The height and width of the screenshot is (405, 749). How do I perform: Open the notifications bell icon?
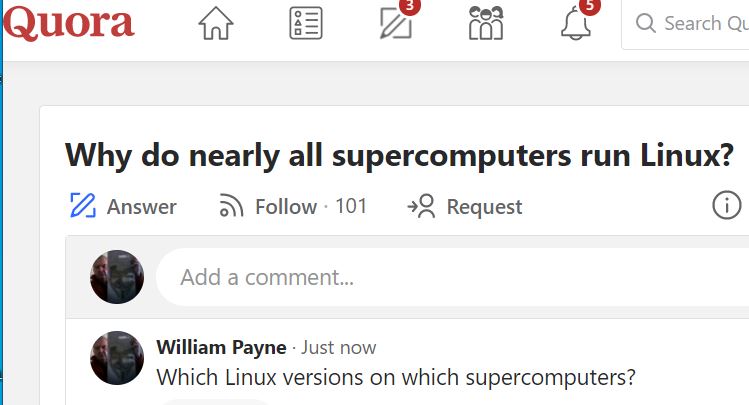pos(576,24)
